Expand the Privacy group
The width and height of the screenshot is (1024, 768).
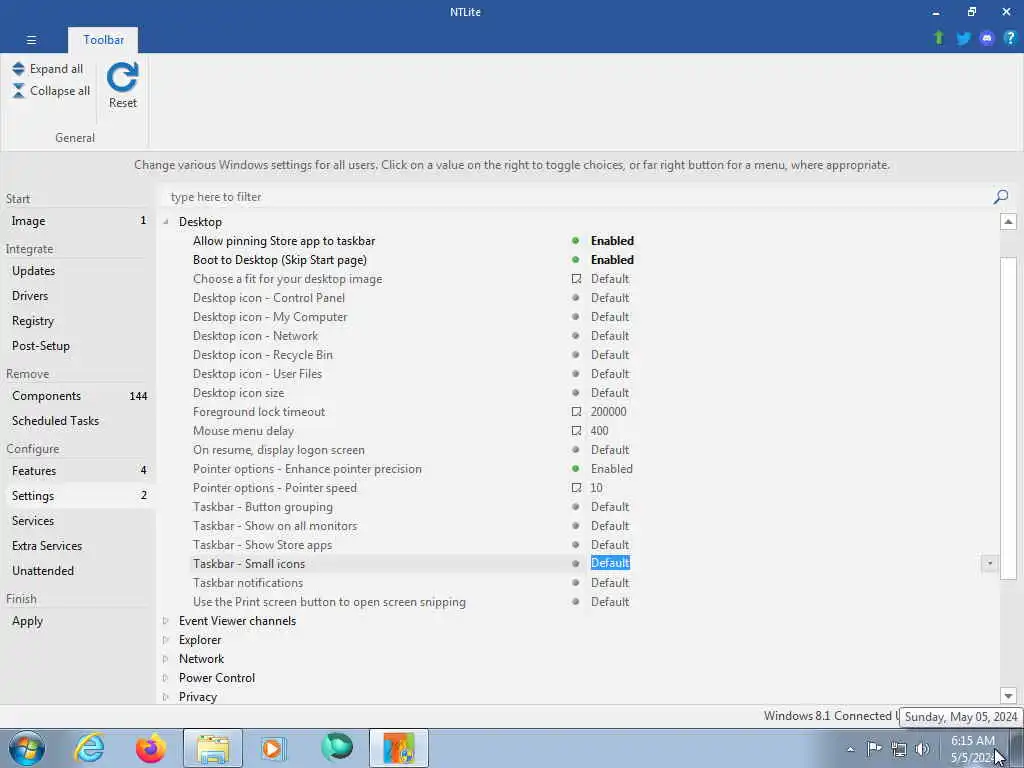(x=166, y=697)
